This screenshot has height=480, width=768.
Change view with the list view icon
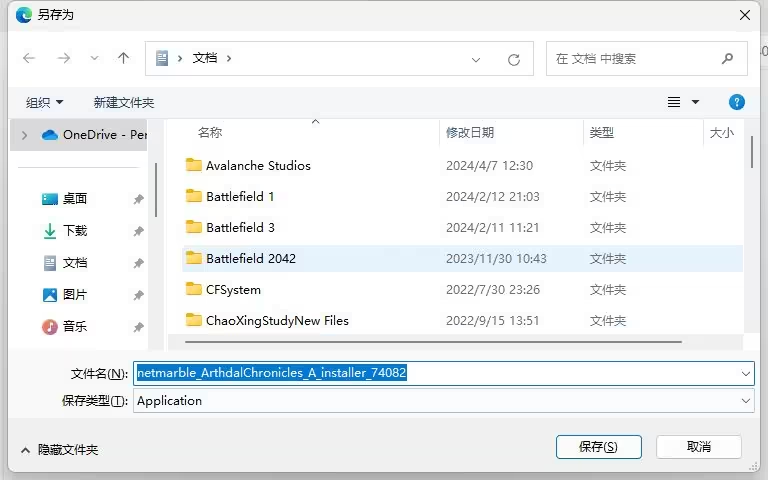click(x=674, y=102)
